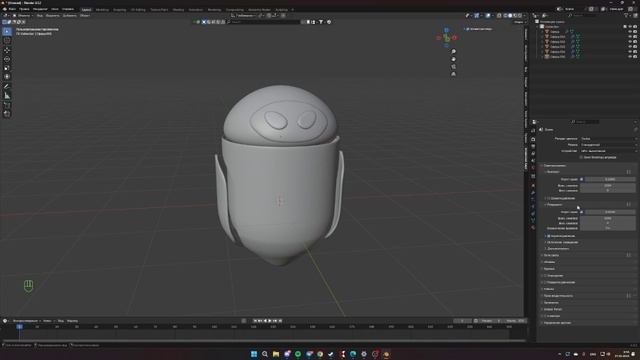The width and height of the screenshot is (640, 360).
Task: Uncheck the render denoising checkbox
Action: tap(549, 236)
